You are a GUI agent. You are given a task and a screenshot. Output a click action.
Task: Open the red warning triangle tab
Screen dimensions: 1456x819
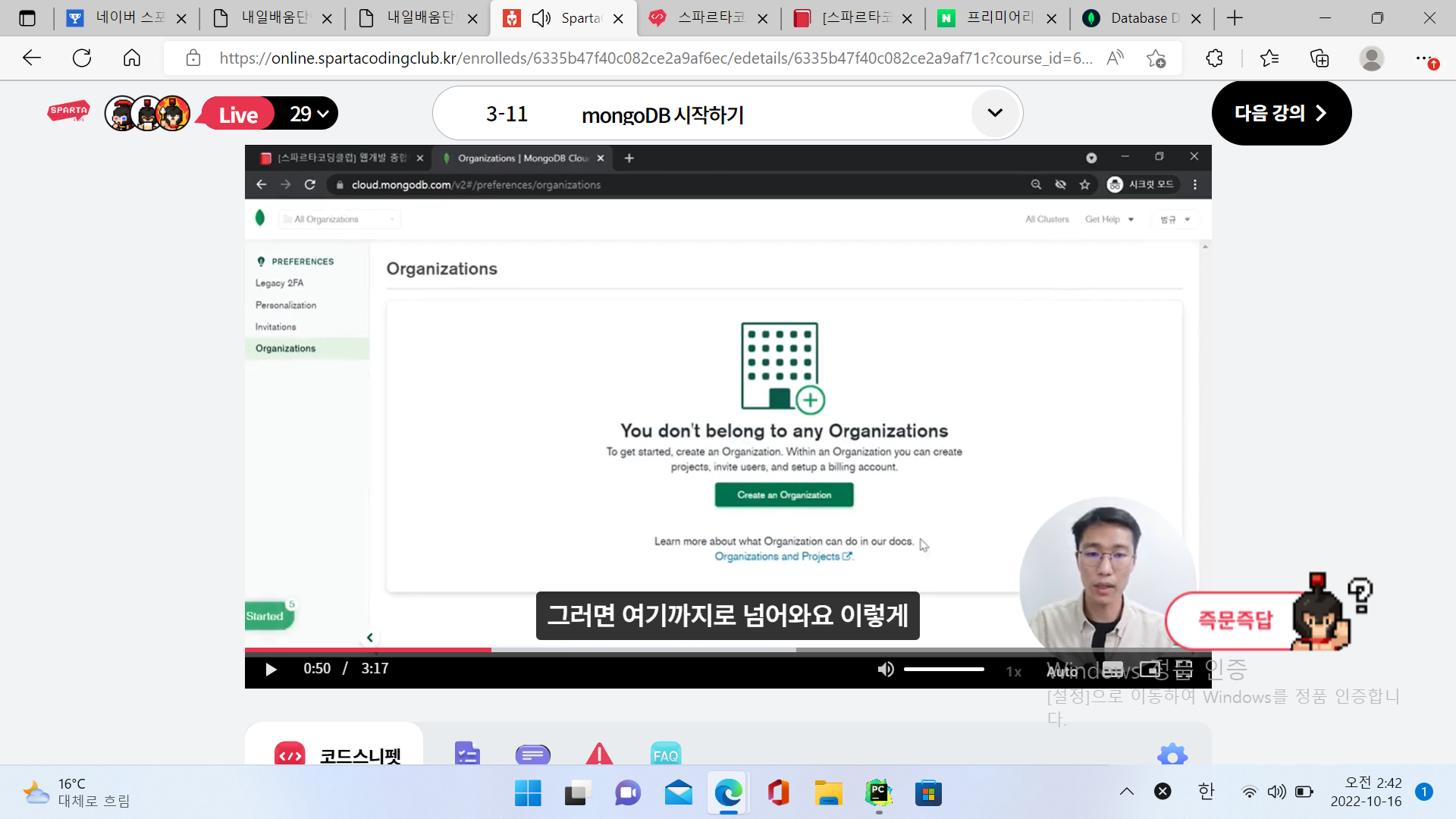[x=599, y=753]
